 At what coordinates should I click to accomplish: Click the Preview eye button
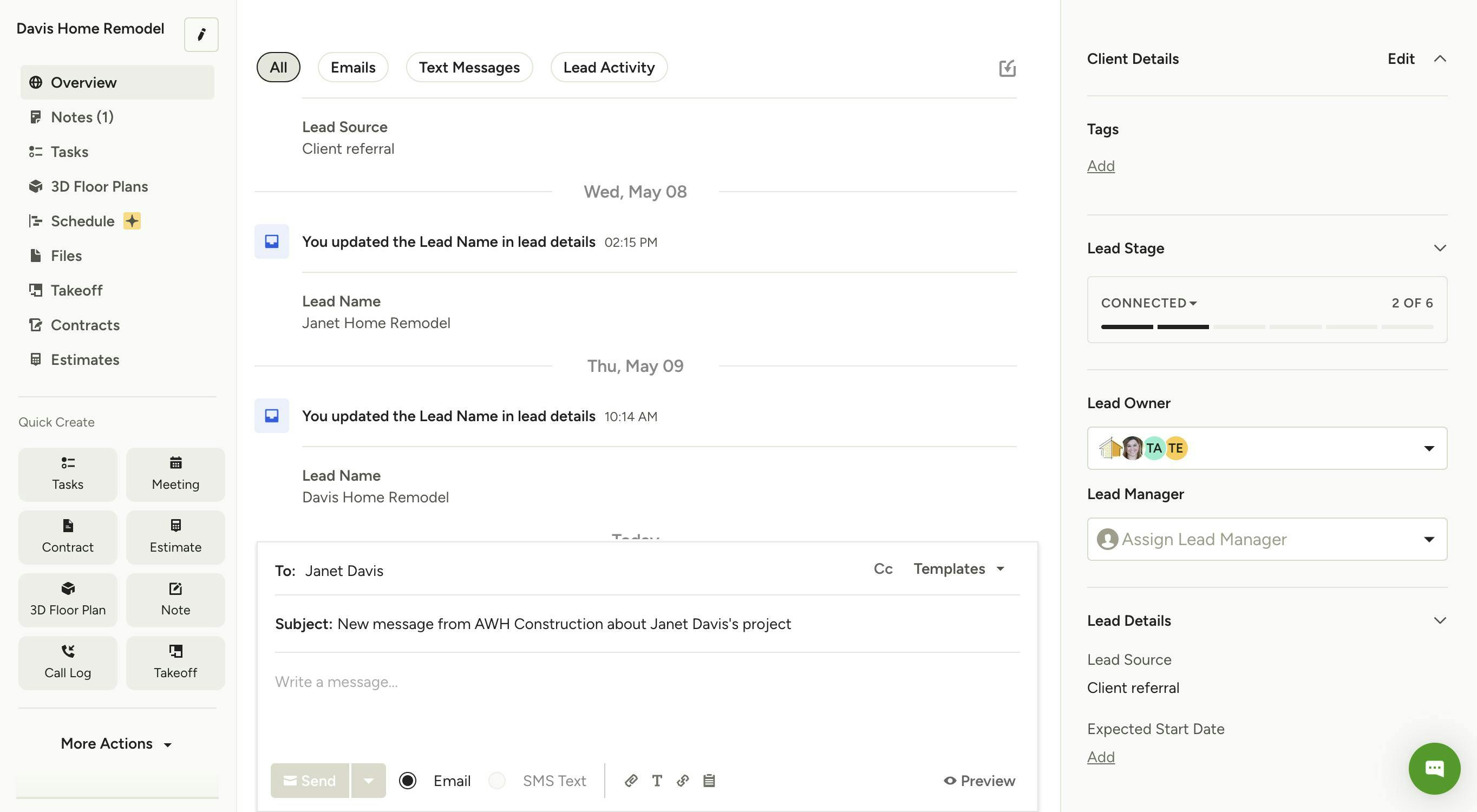[979, 781]
